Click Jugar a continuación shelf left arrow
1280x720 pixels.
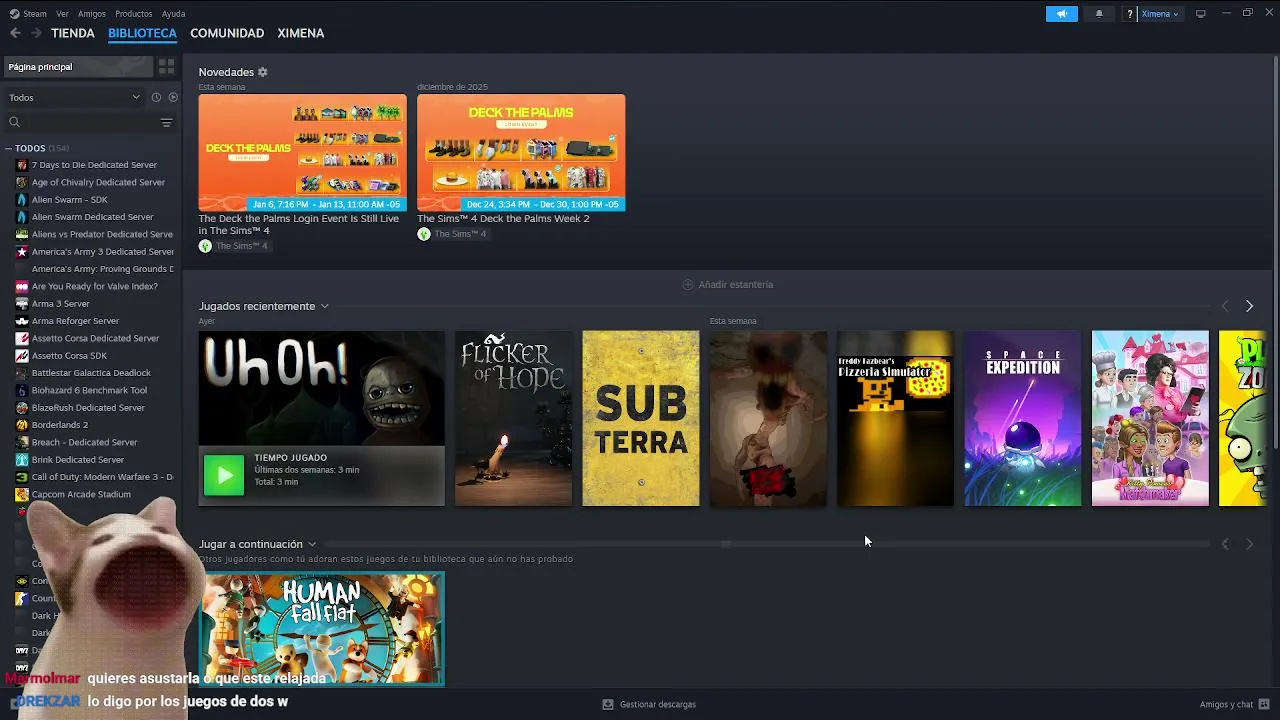(1225, 544)
